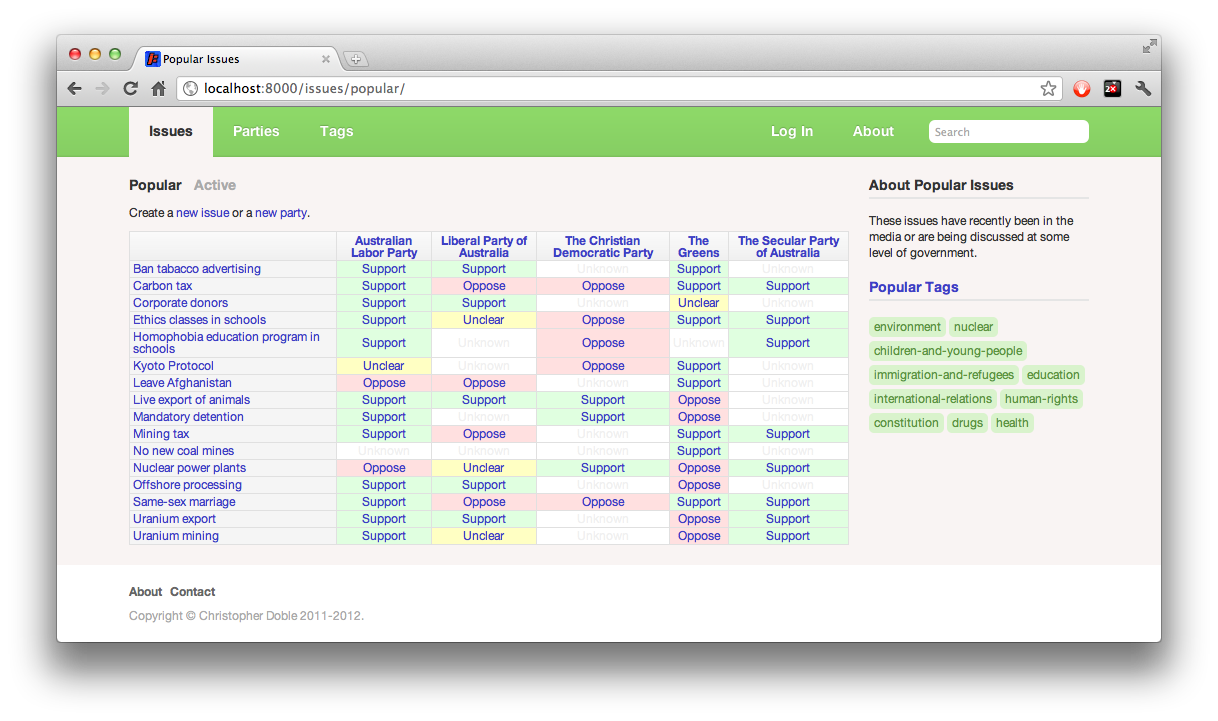
Task: Open The Greens column header
Action: tap(699, 247)
